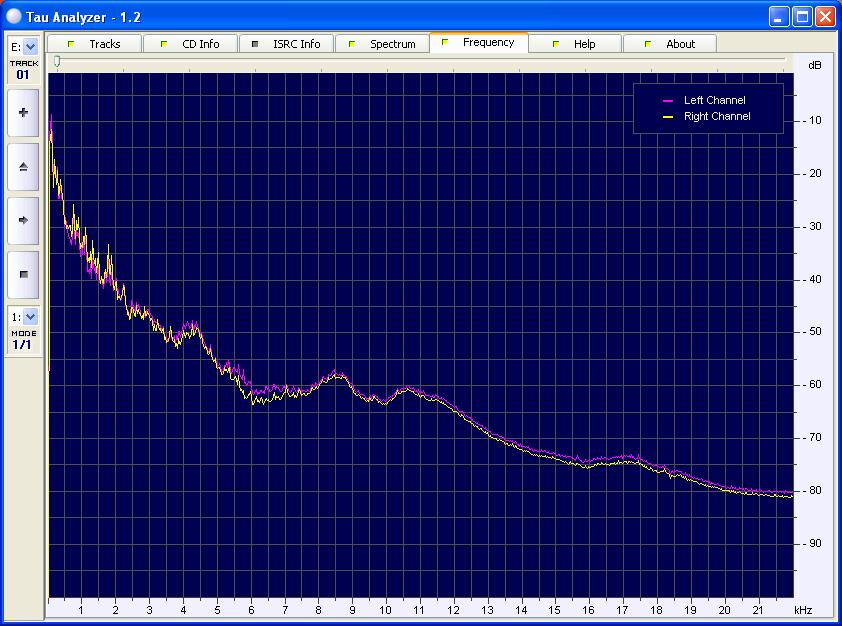
Task: Open the CD Info tab
Action: coord(190,44)
